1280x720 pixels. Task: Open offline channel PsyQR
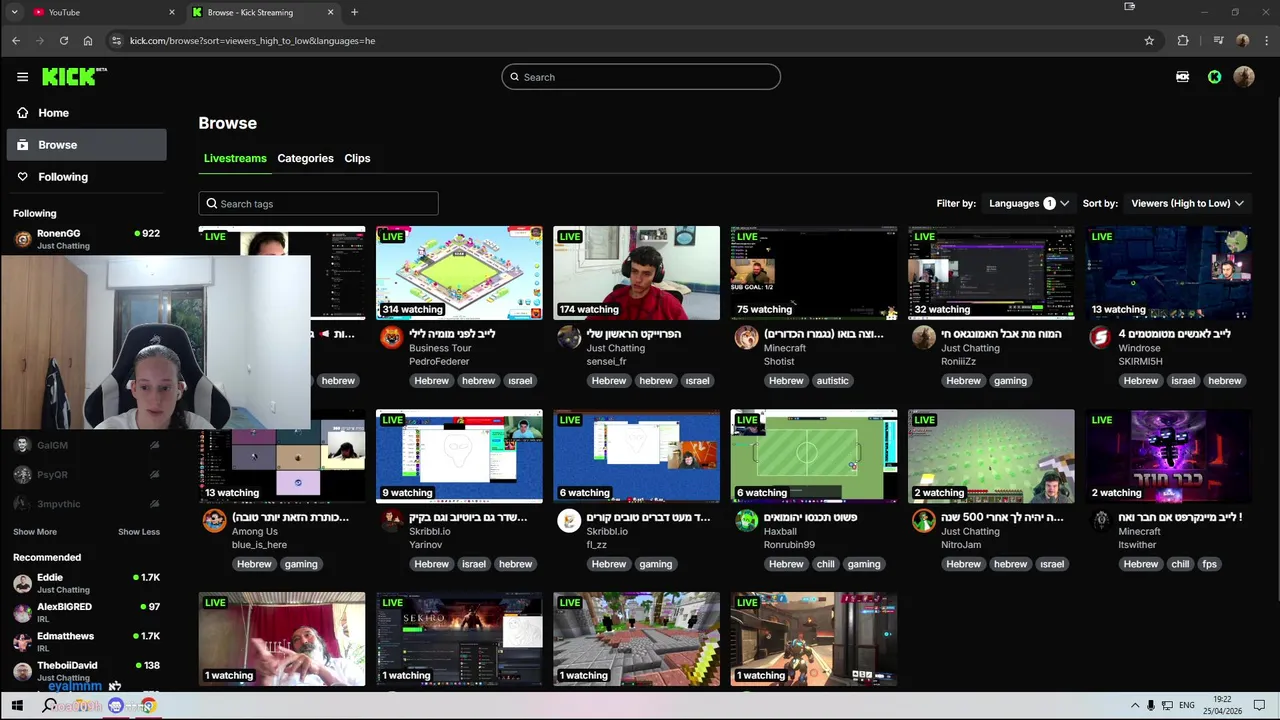tap(87, 475)
